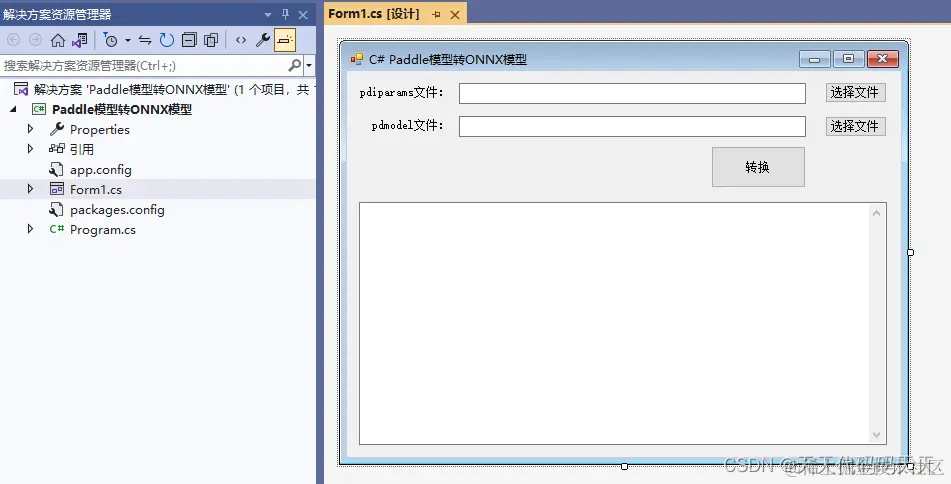The height and width of the screenshot is (484, 951).
Task: Select the 引用 tree item
Action: click(x=81, y=149)
